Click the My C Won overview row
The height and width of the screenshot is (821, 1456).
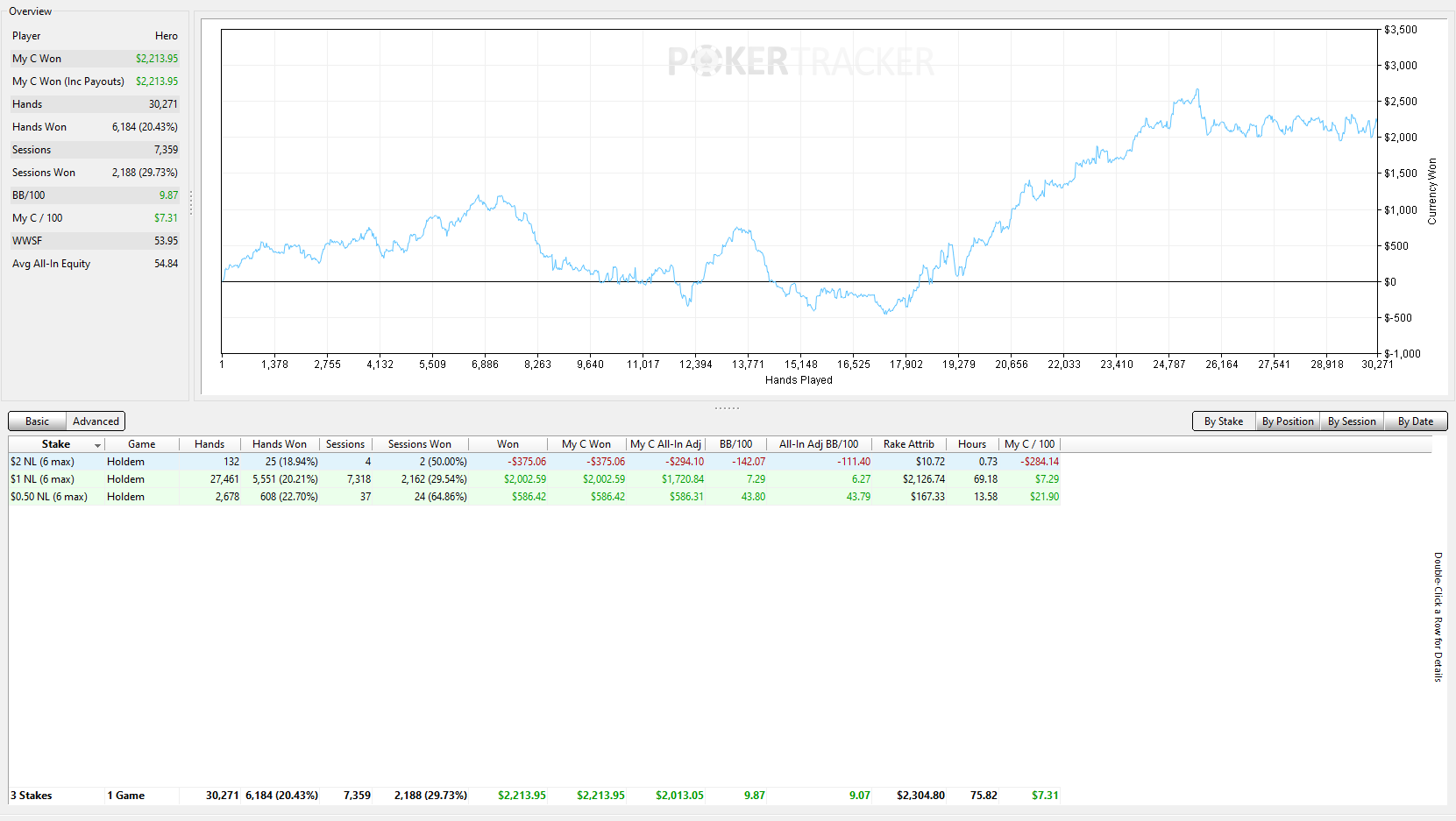(95, 59)
